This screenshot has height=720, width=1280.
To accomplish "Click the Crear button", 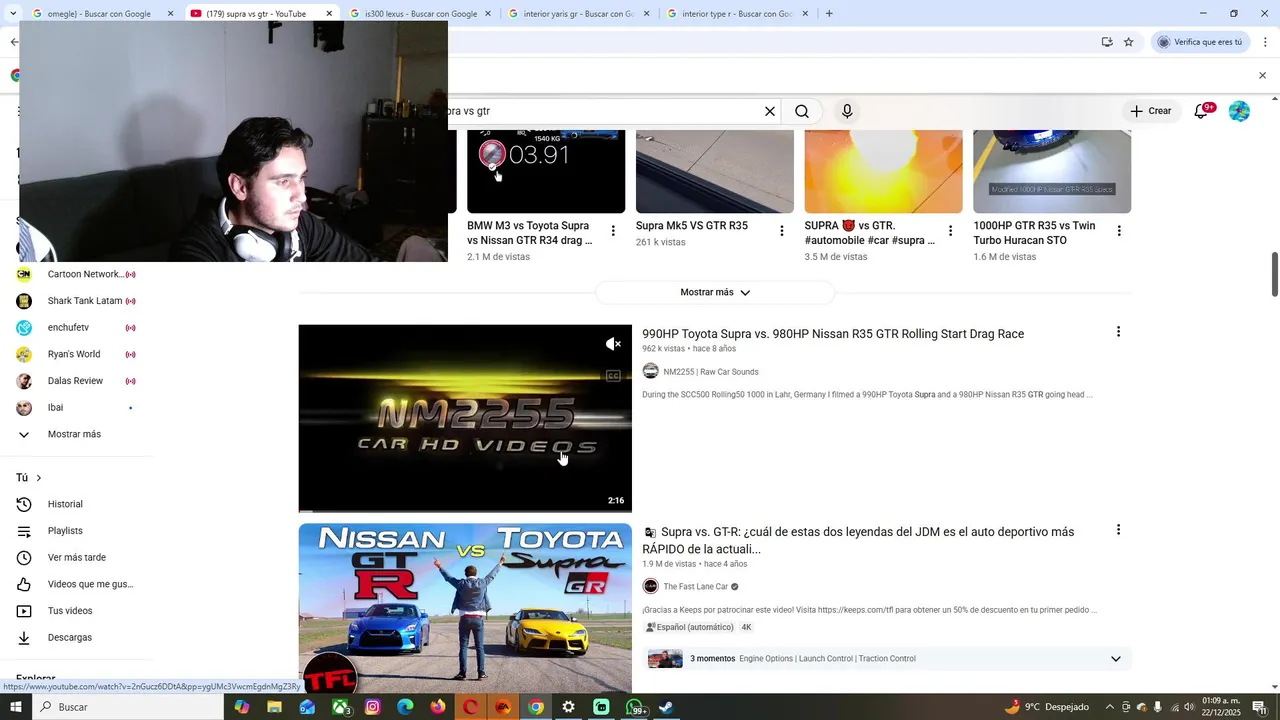I will [1150, 111].
